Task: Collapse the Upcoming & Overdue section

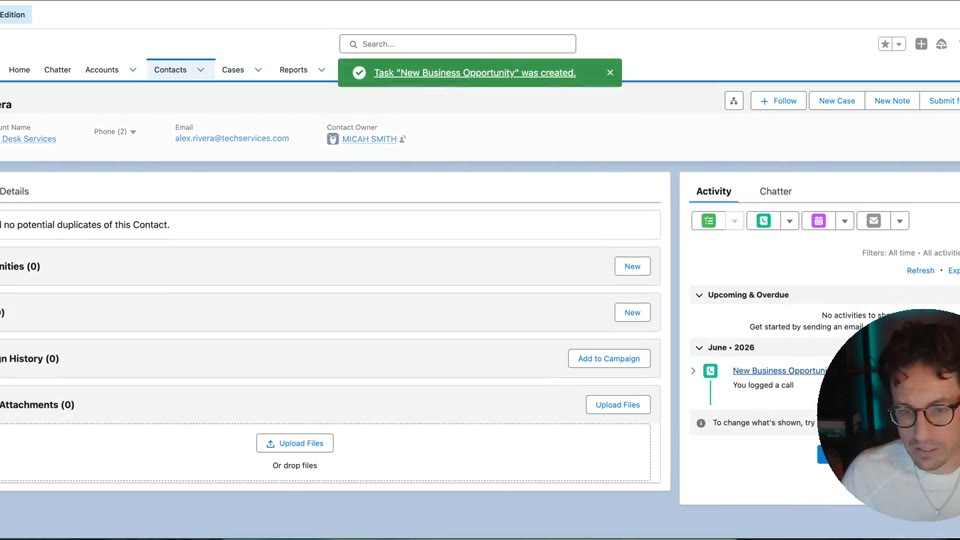Action: pos(699,295)
